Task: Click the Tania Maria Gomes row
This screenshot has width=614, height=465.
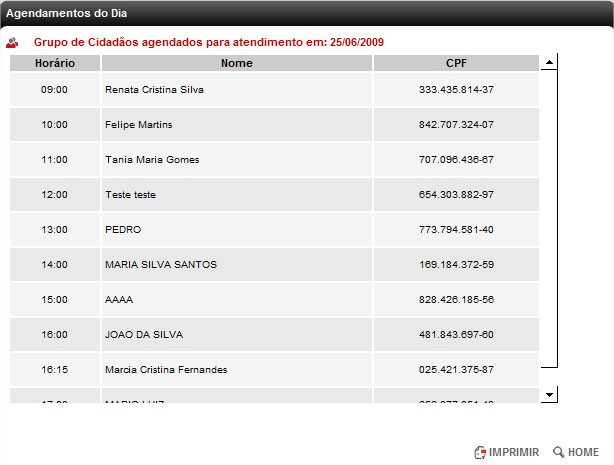Action: coord(152,160)
